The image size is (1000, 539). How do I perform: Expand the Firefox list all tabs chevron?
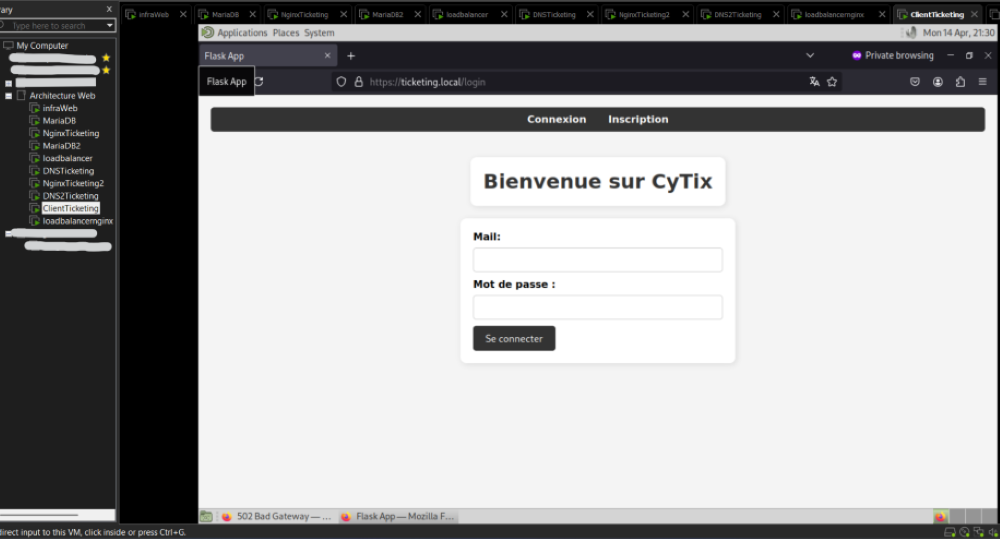pos(810,56)
